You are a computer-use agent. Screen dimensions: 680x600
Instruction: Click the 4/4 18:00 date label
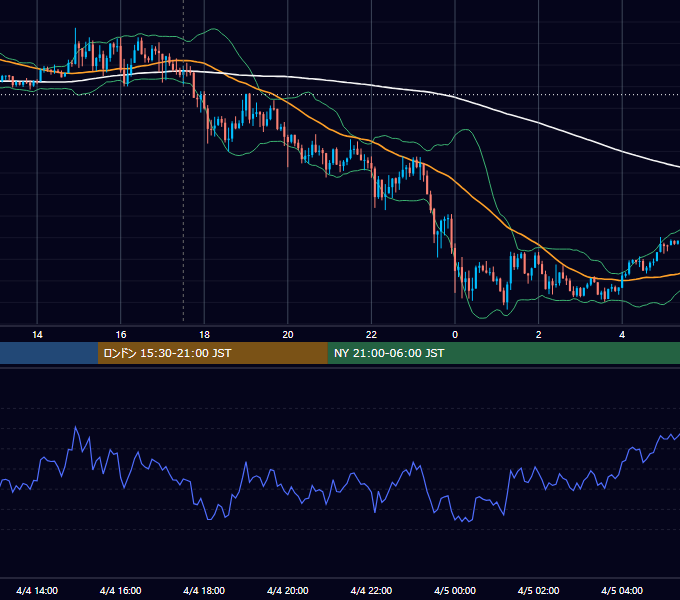click(x=204, y=590)
